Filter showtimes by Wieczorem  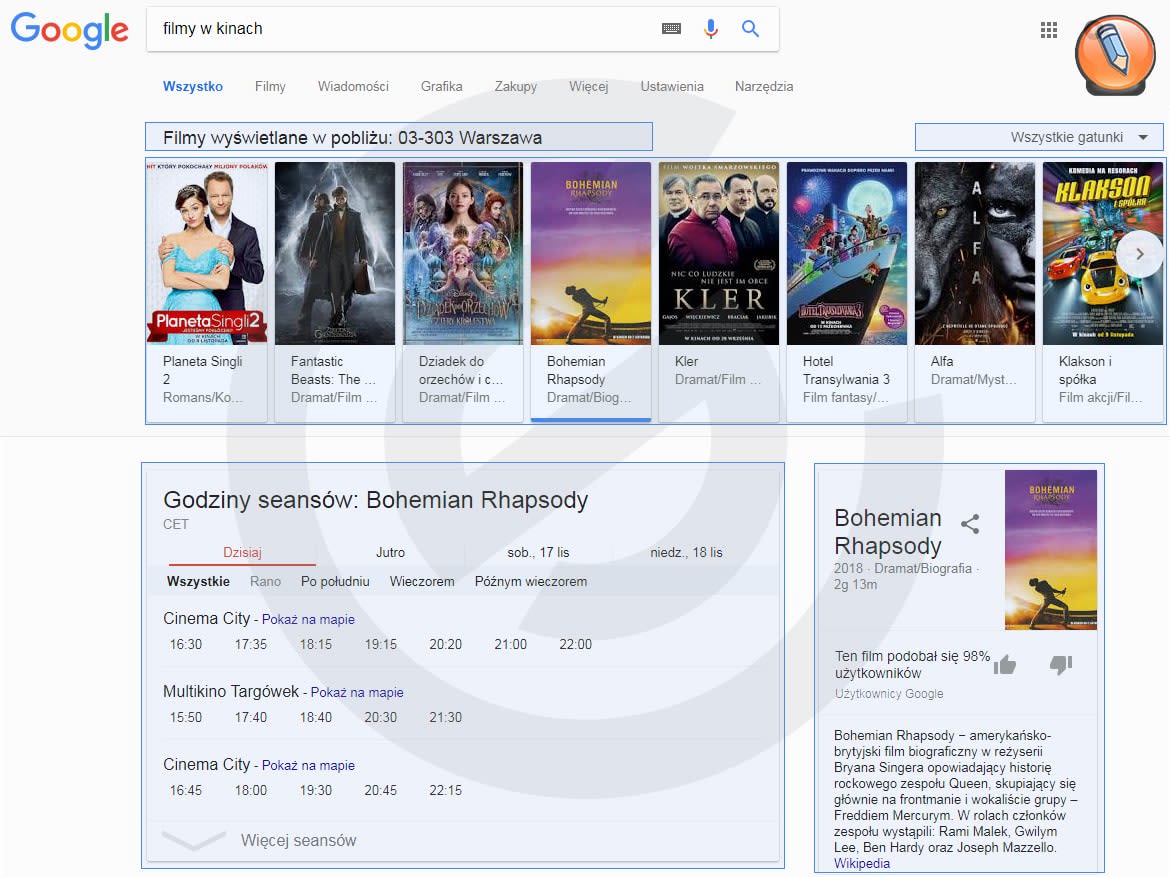[422, 581]
